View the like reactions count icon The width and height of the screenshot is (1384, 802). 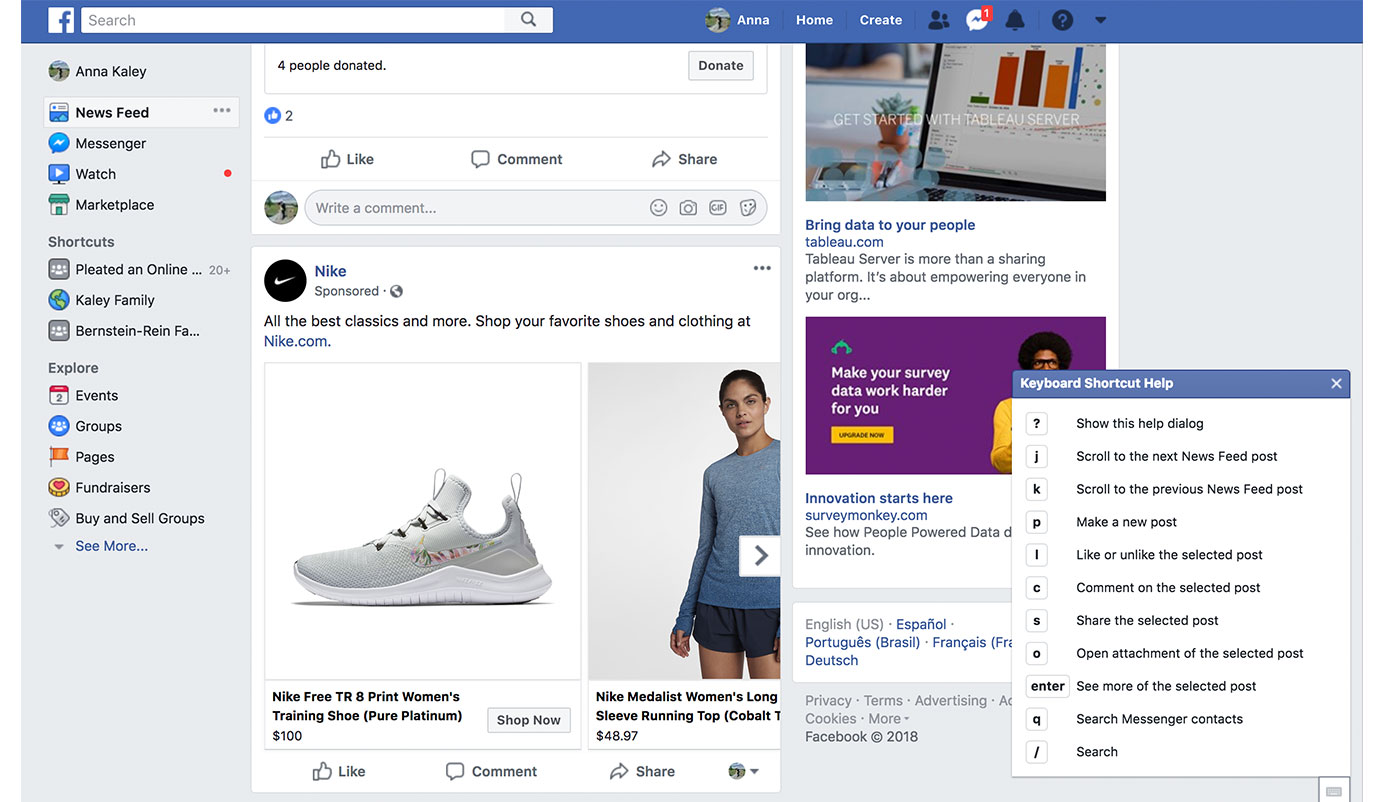tap(272, 116)
